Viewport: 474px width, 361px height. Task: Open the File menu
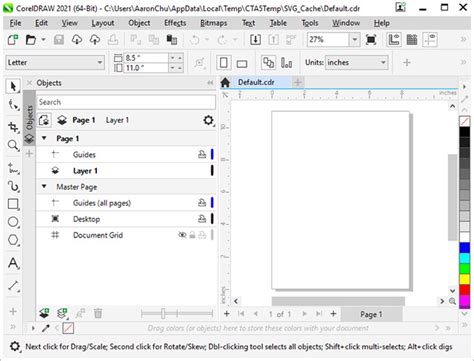tap(15, 23)
